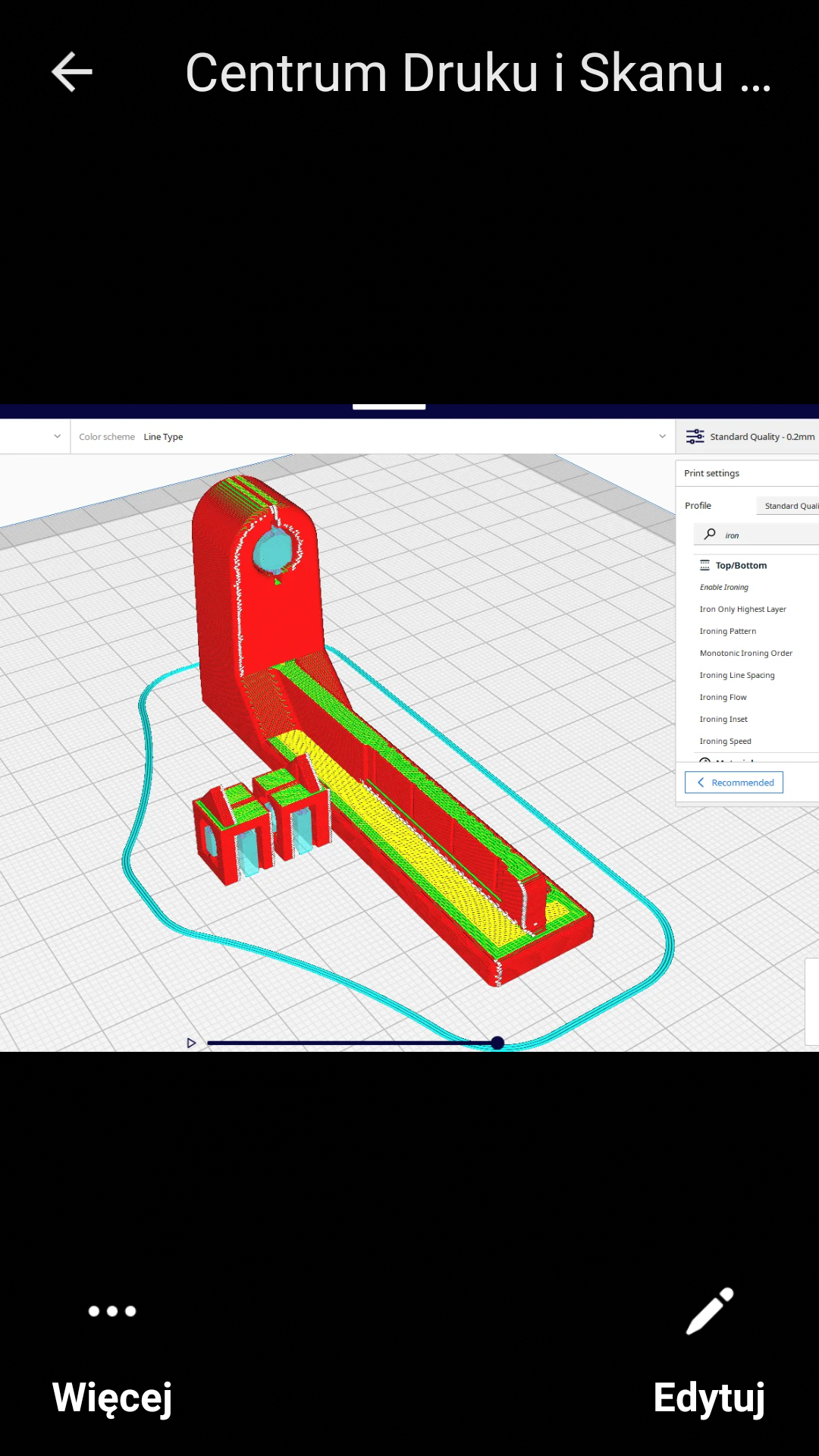Open the Profile Standard Quality dropdown
819x1456 pixels.
click(x=789, y=506)
